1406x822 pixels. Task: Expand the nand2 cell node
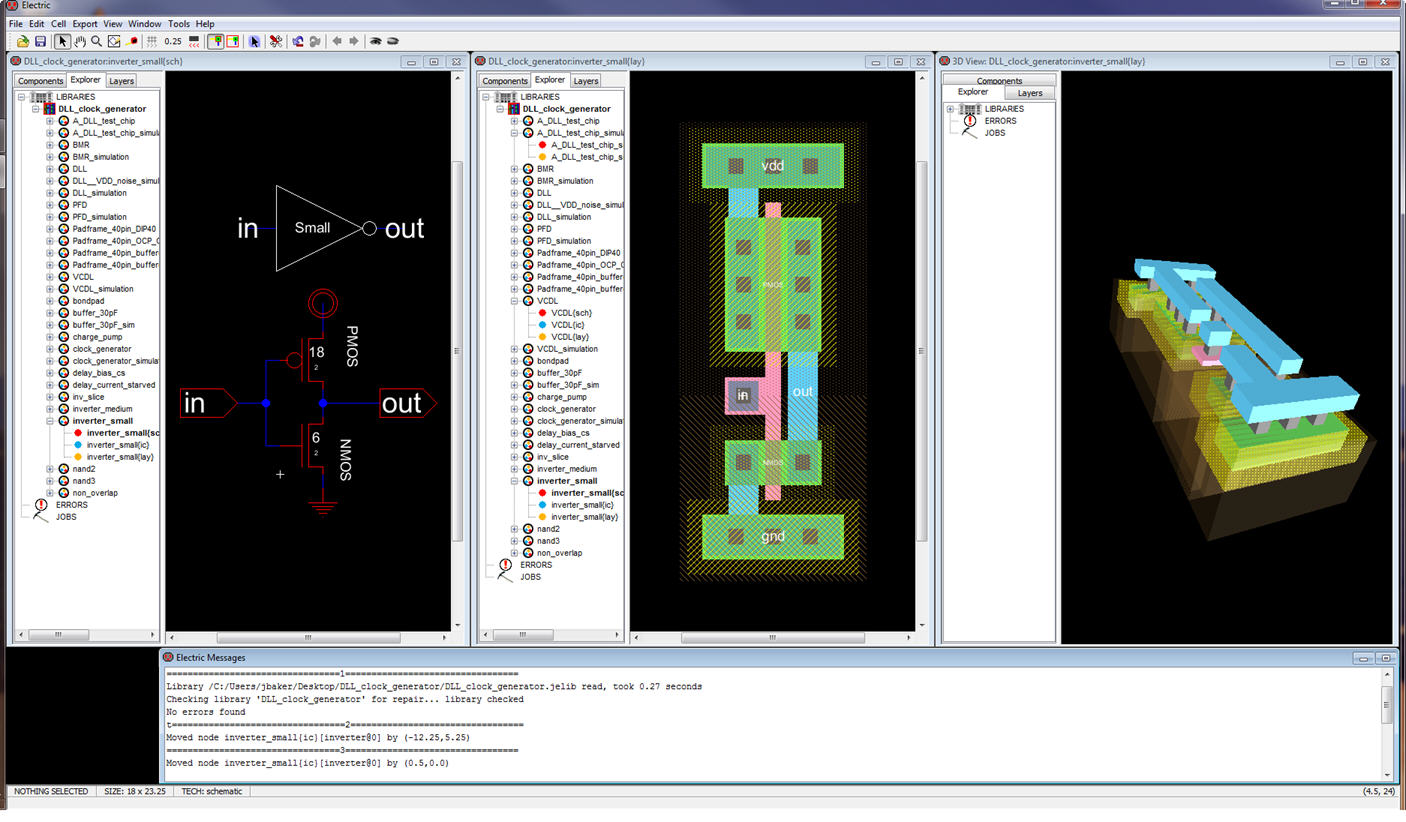coord(49,469)
